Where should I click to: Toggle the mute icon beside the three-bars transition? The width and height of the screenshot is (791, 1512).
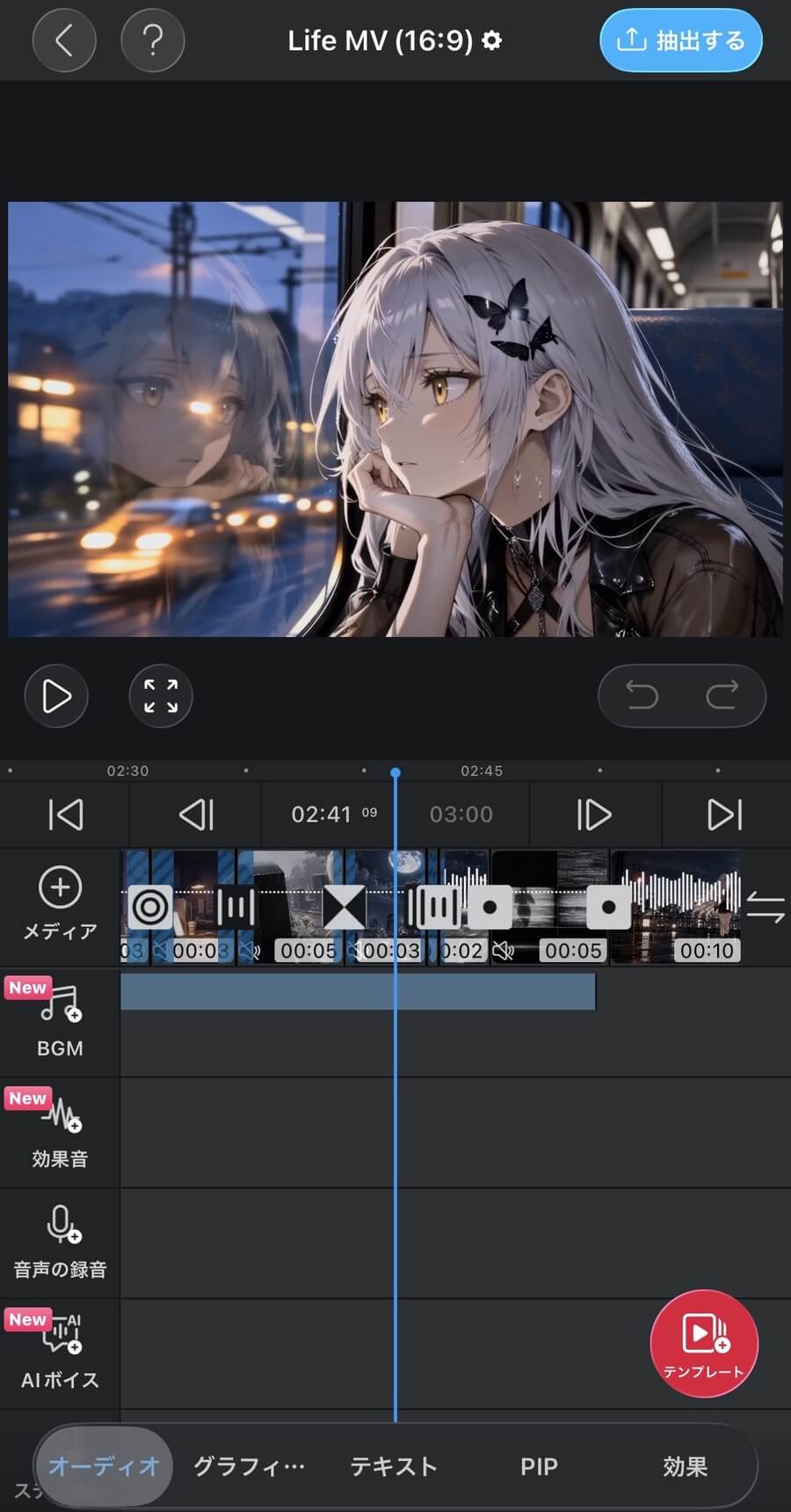point(249,951)
